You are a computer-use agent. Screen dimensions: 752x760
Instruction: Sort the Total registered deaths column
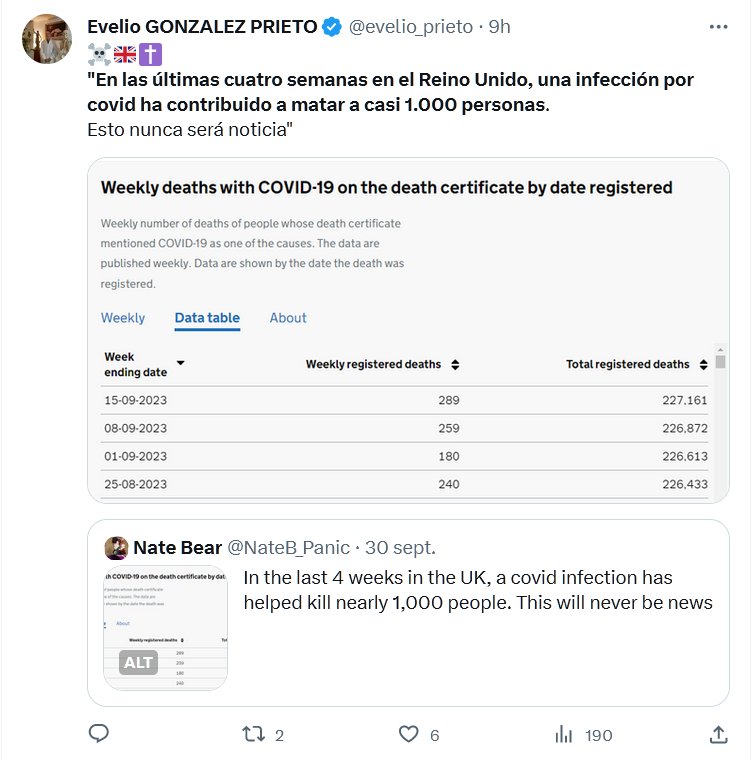point(704,365)
